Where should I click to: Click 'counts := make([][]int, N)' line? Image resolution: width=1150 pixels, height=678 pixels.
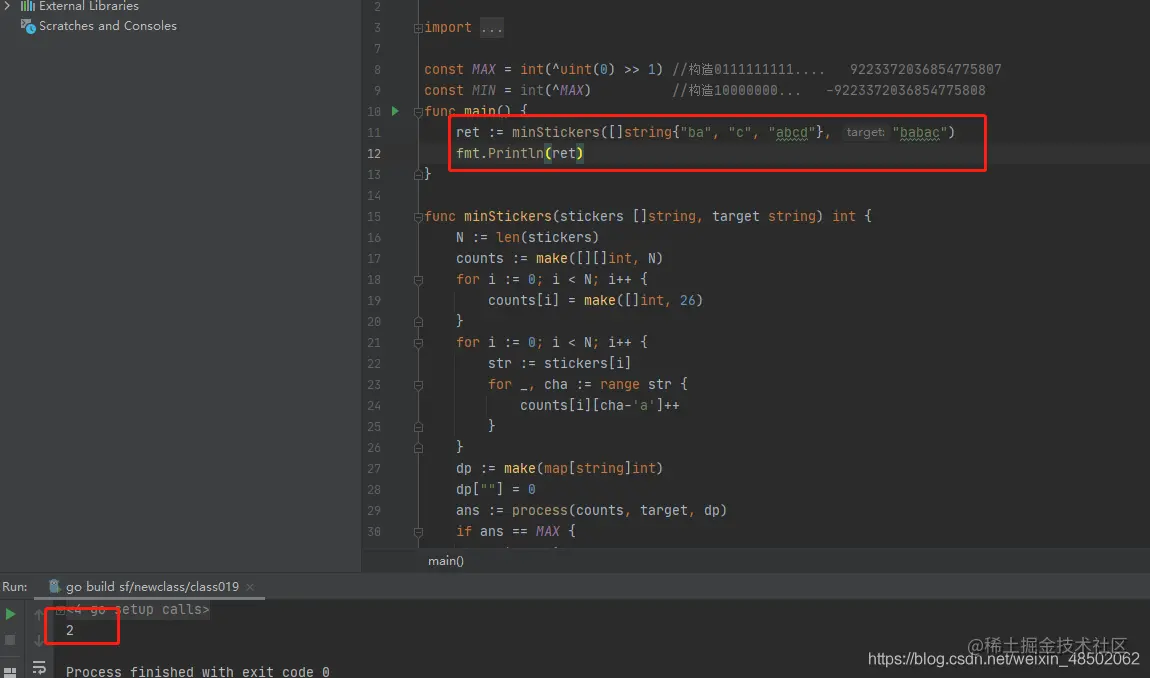tap(559, 258)
